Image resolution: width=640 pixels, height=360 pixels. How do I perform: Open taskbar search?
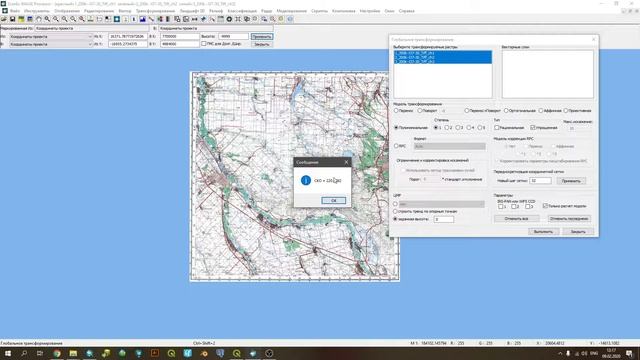tap(24, 353)
